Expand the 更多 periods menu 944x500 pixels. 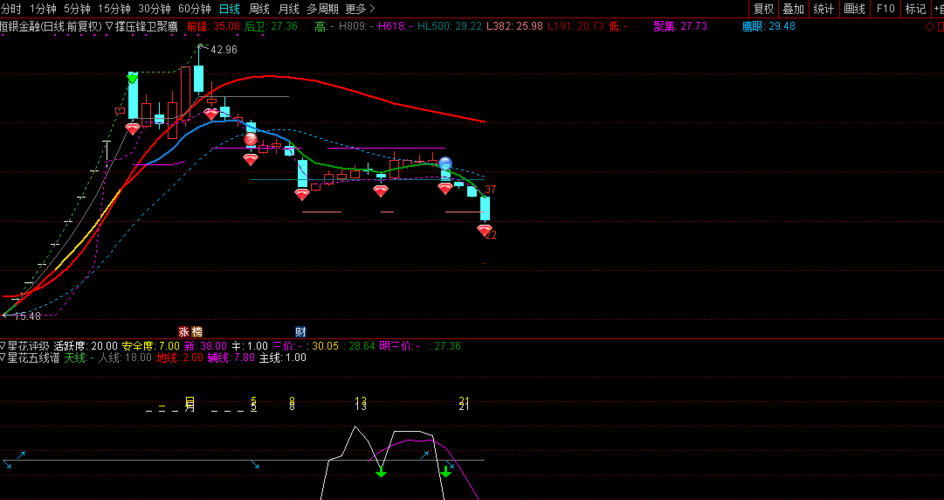360,9
